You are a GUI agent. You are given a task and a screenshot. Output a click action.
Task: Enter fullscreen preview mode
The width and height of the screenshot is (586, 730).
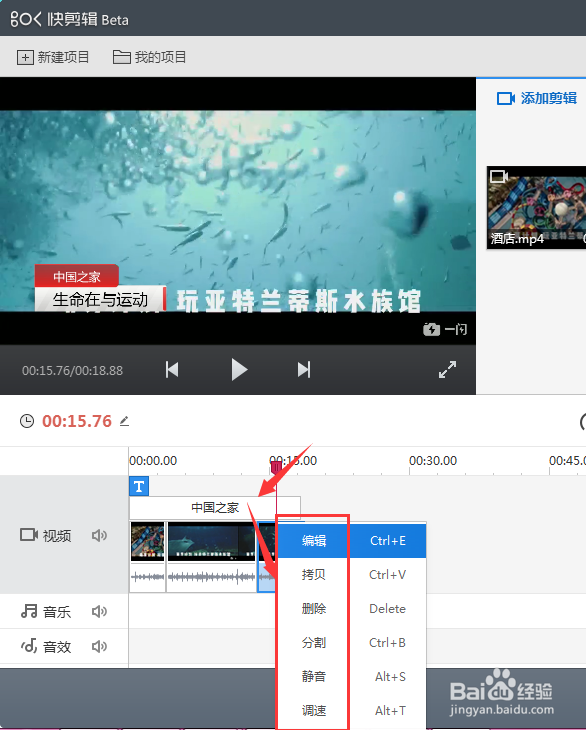click(447, 370)
